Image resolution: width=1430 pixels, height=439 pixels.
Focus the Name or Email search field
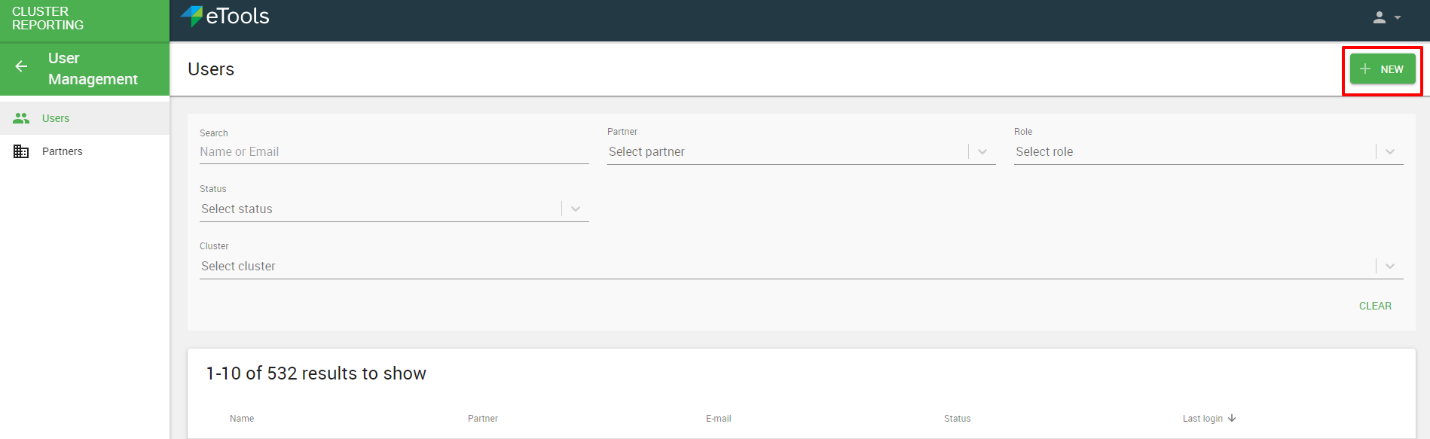[x=394, y=152]
